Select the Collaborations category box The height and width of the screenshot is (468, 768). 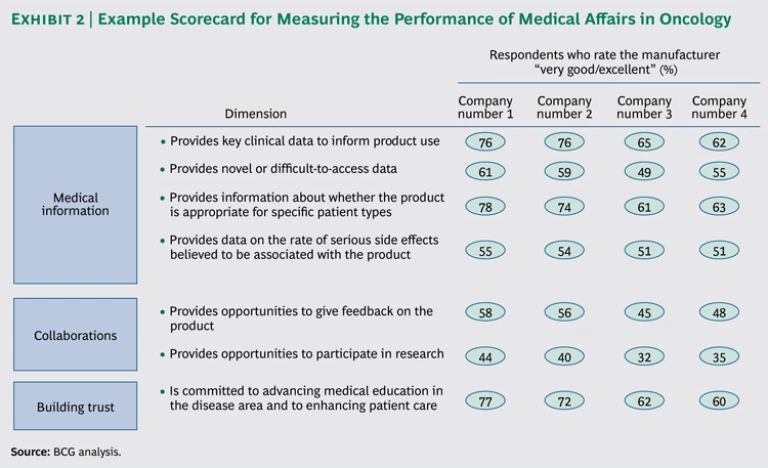[75, 335]
